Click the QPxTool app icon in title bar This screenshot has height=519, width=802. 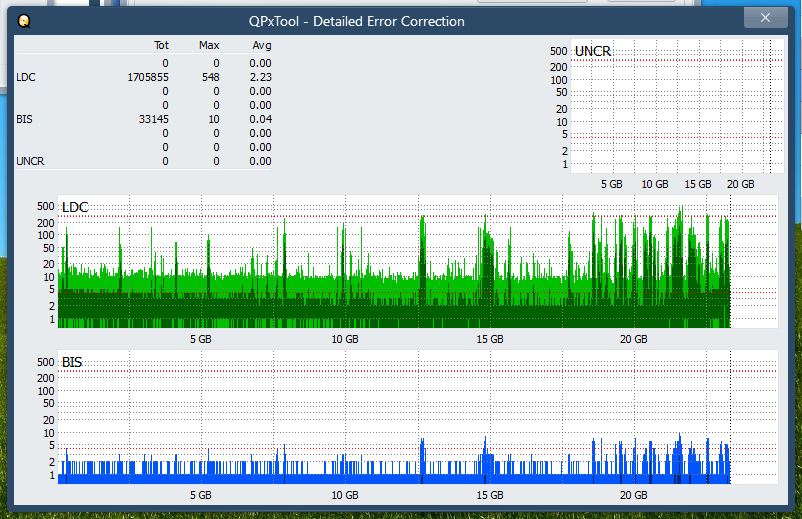[23, 21]
